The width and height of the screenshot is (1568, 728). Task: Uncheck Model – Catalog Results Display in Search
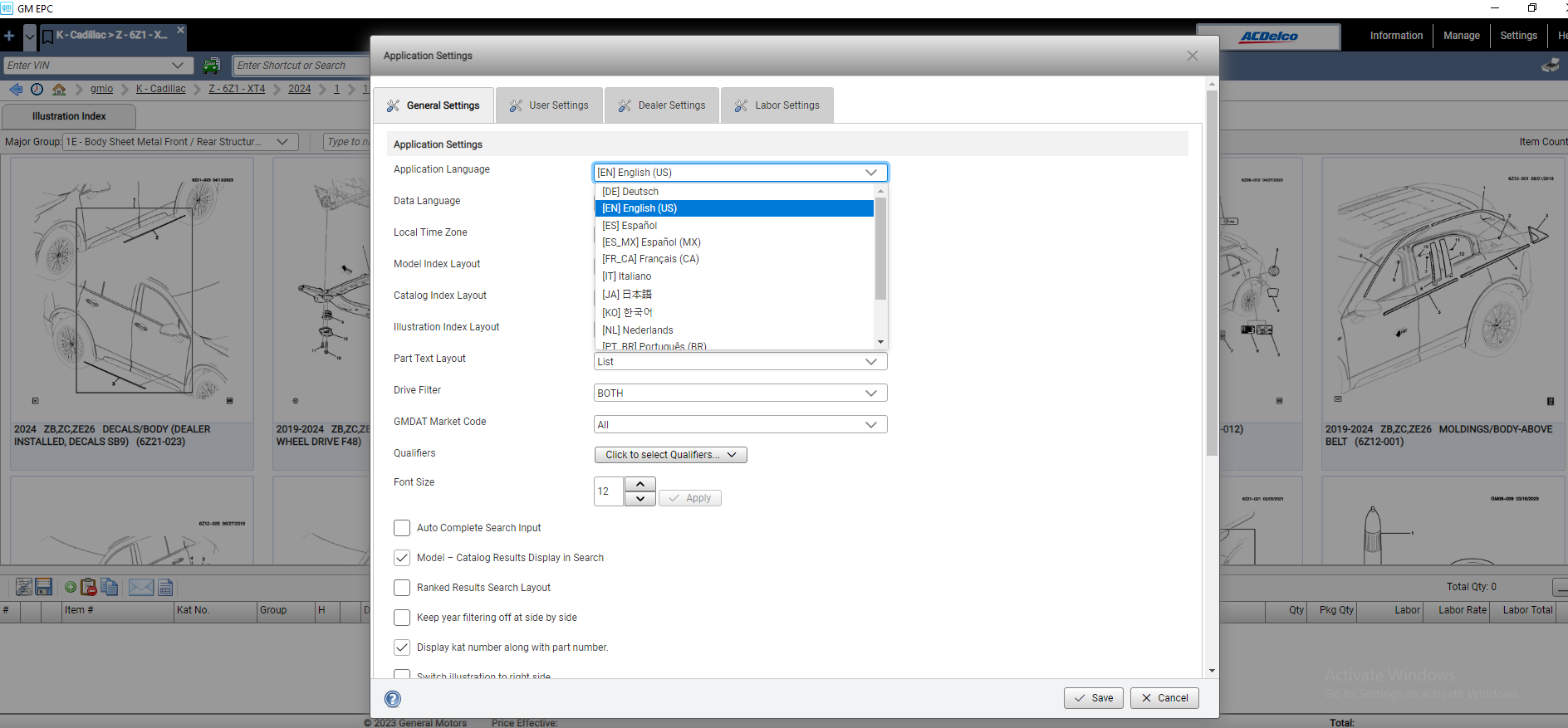(x=402, y=558)
